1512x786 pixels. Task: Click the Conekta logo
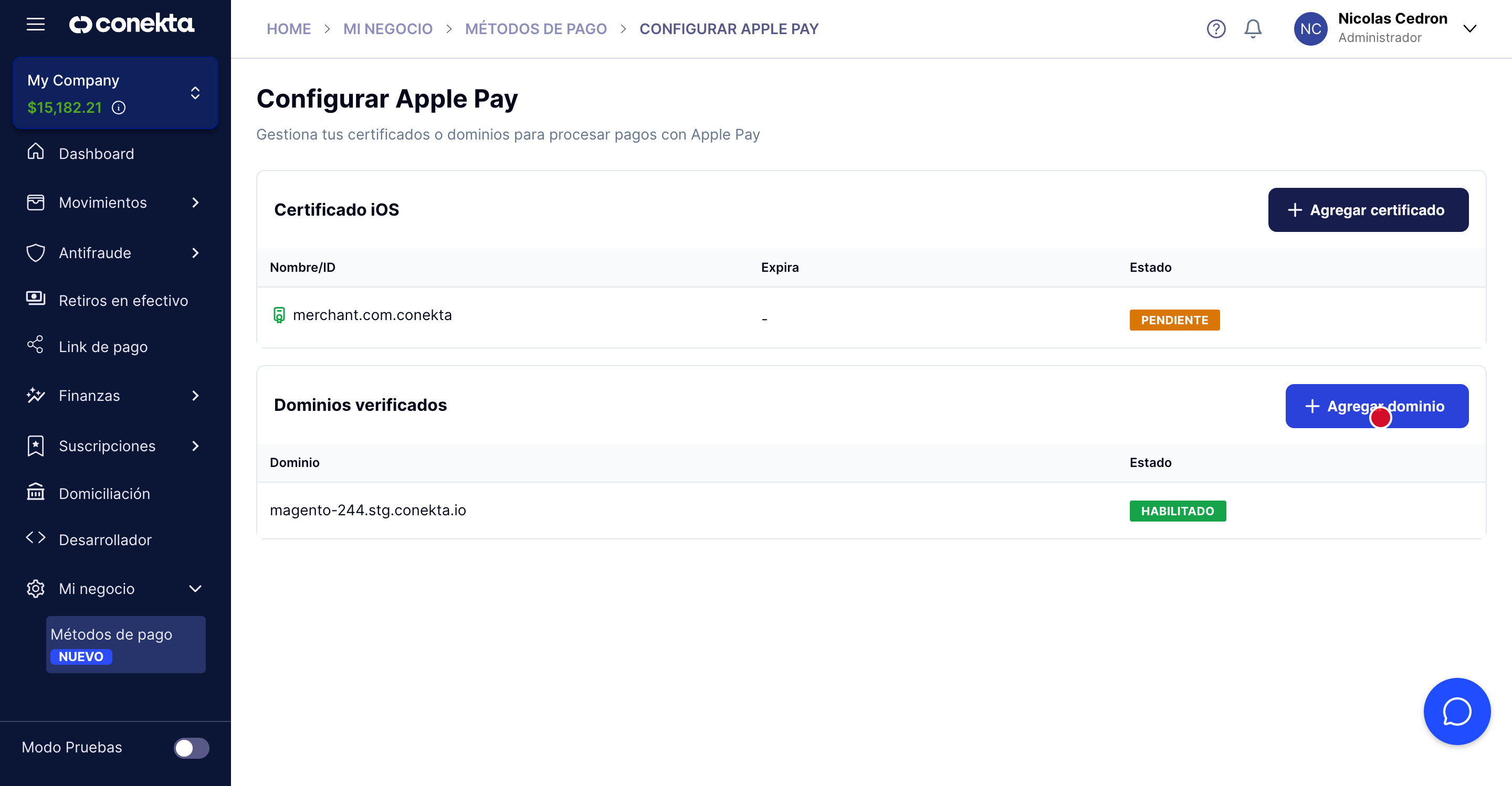coord(131,24)
